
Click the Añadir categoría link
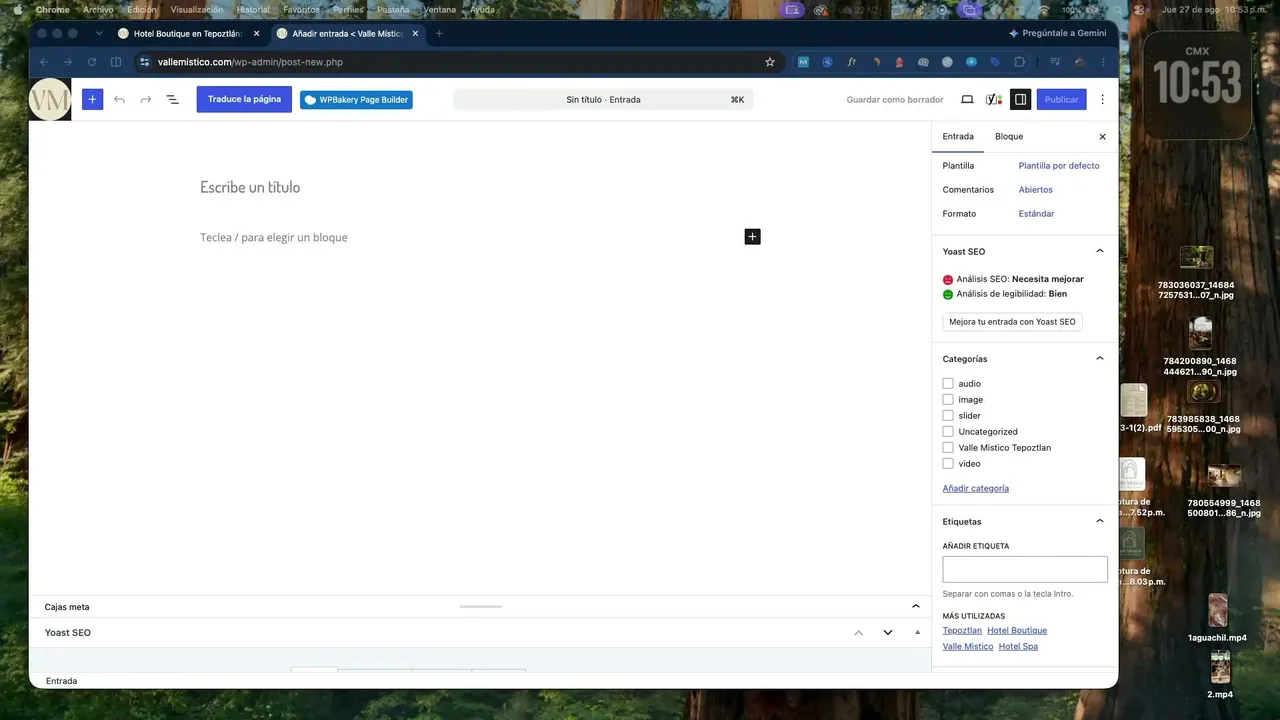[x=975, y=488]
